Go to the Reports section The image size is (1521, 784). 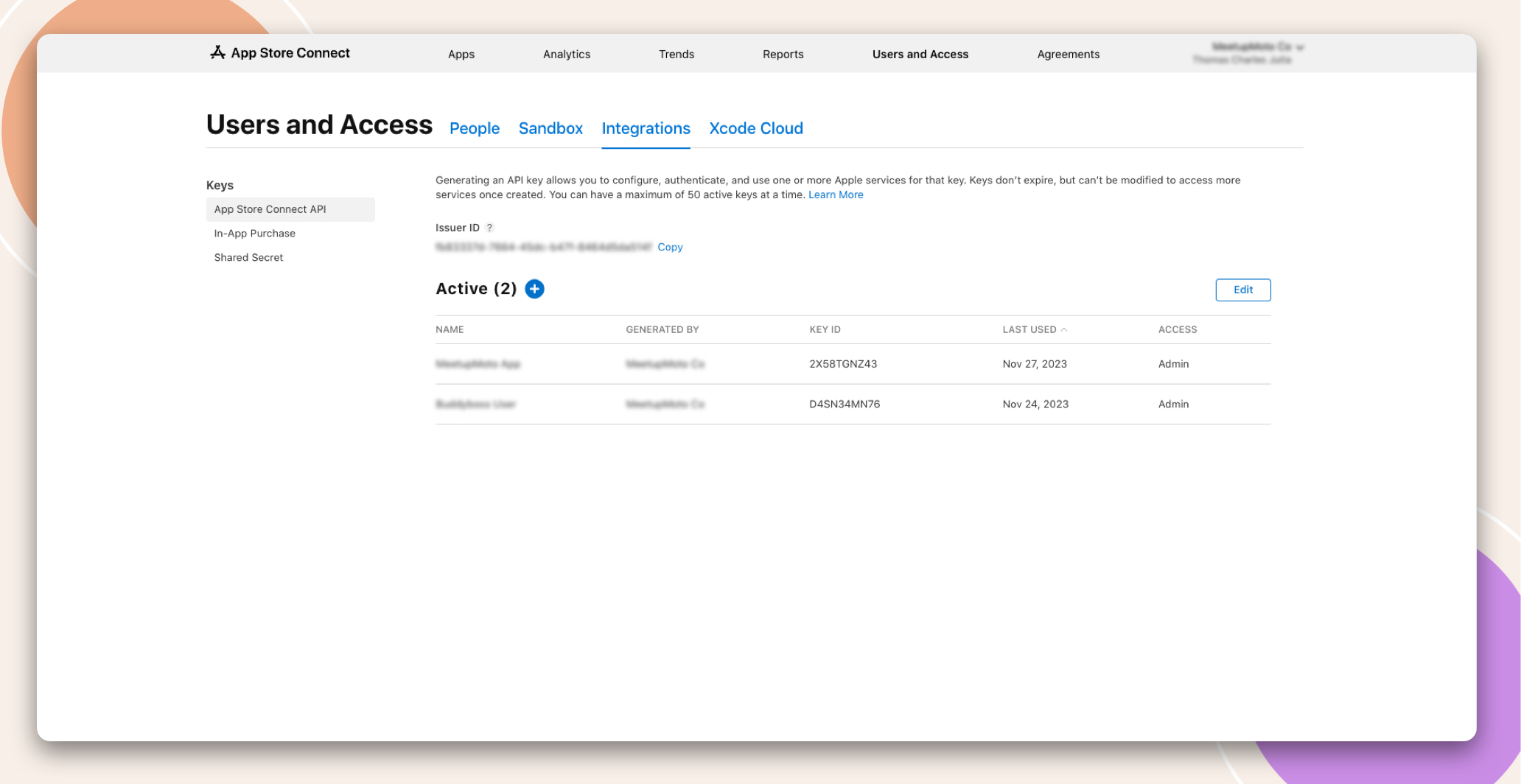point(783,54)
